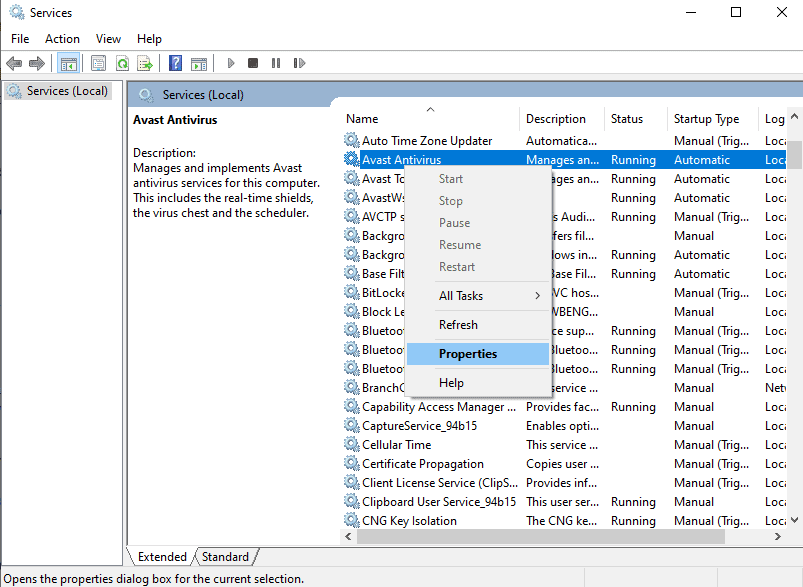This screenshot has width=803, height=587.
Task: Click the vertical scrollbar up arrow
Action: coord(794,117)
